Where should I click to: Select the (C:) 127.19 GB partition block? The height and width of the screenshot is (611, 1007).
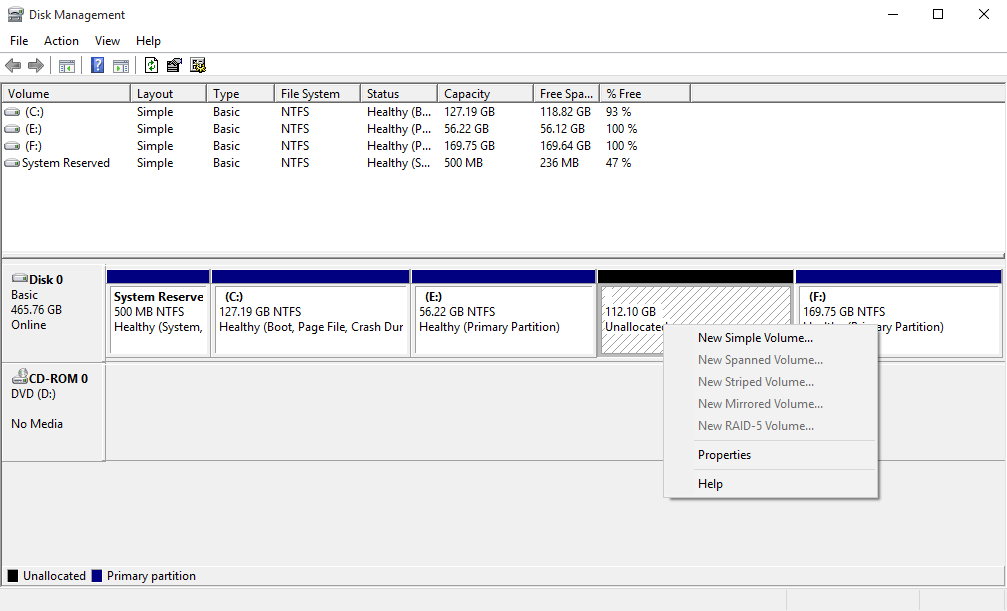[x=311, y=313]
